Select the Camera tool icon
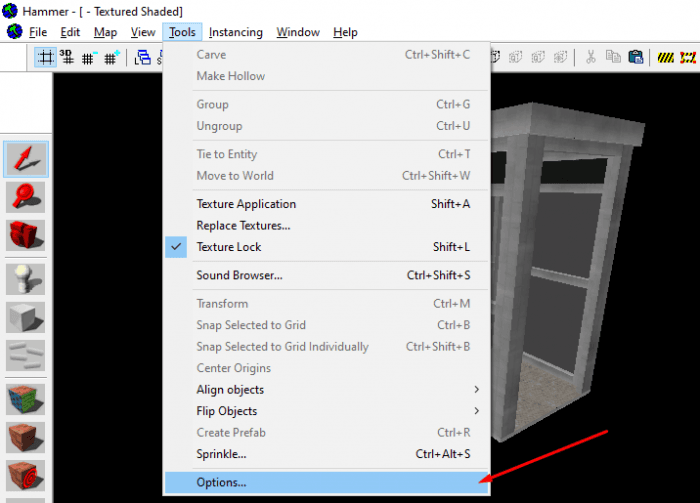This screenshot has width=700, height=503. click(x=25, y=235)
